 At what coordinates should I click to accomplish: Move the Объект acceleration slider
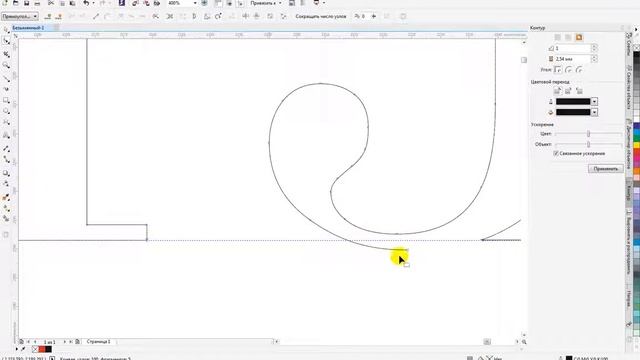coord(589,144)
